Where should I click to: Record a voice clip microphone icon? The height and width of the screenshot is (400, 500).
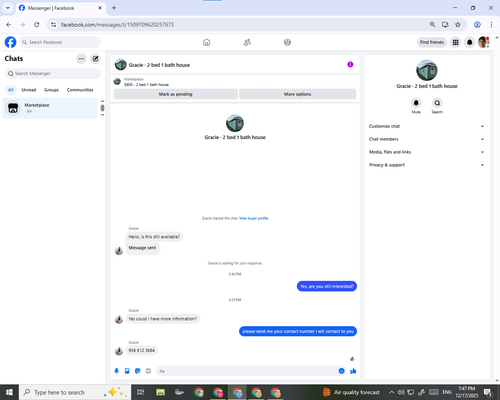point(116,371)
